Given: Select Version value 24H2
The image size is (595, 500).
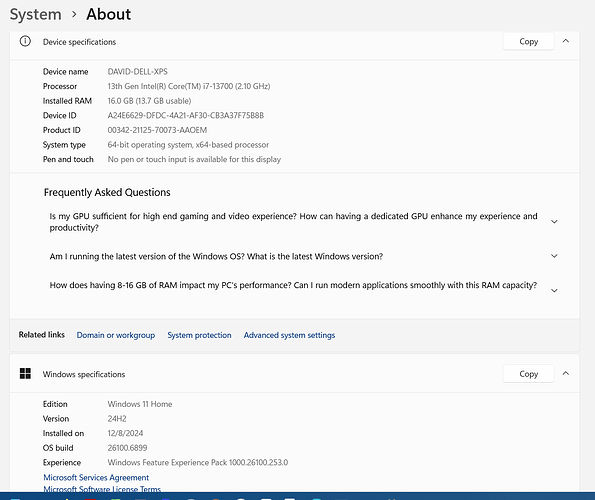Looking at the screenshot, I should (117, 419).
